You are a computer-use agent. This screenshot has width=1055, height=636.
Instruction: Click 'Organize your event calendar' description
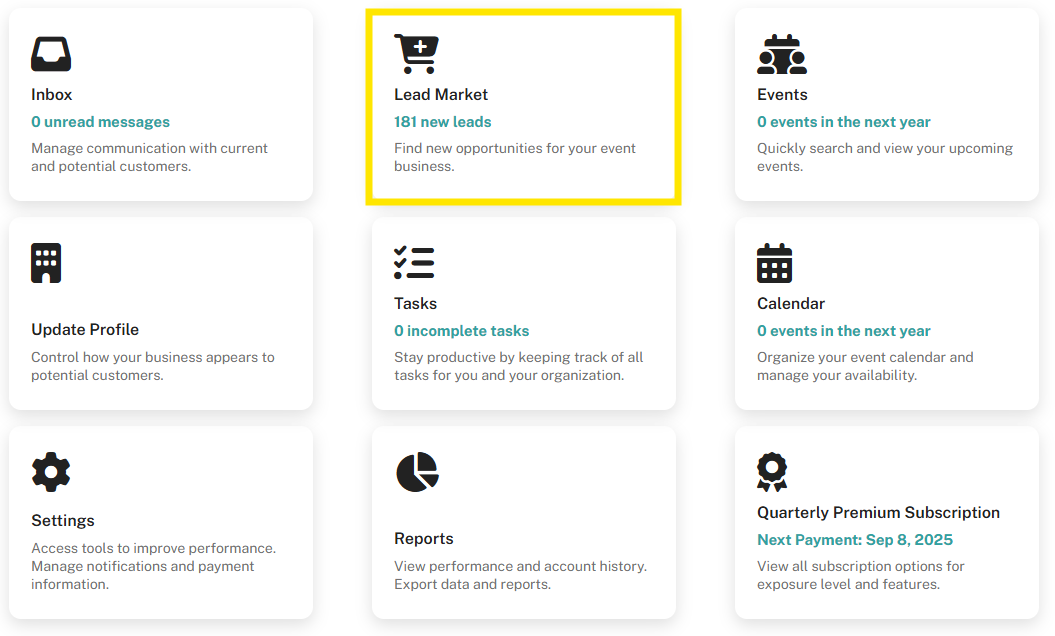865,366
